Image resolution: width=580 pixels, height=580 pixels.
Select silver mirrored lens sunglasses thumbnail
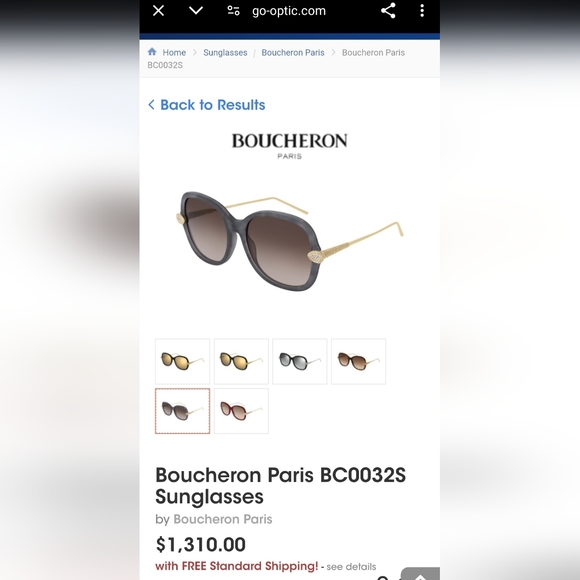click(x=300, y=361)
